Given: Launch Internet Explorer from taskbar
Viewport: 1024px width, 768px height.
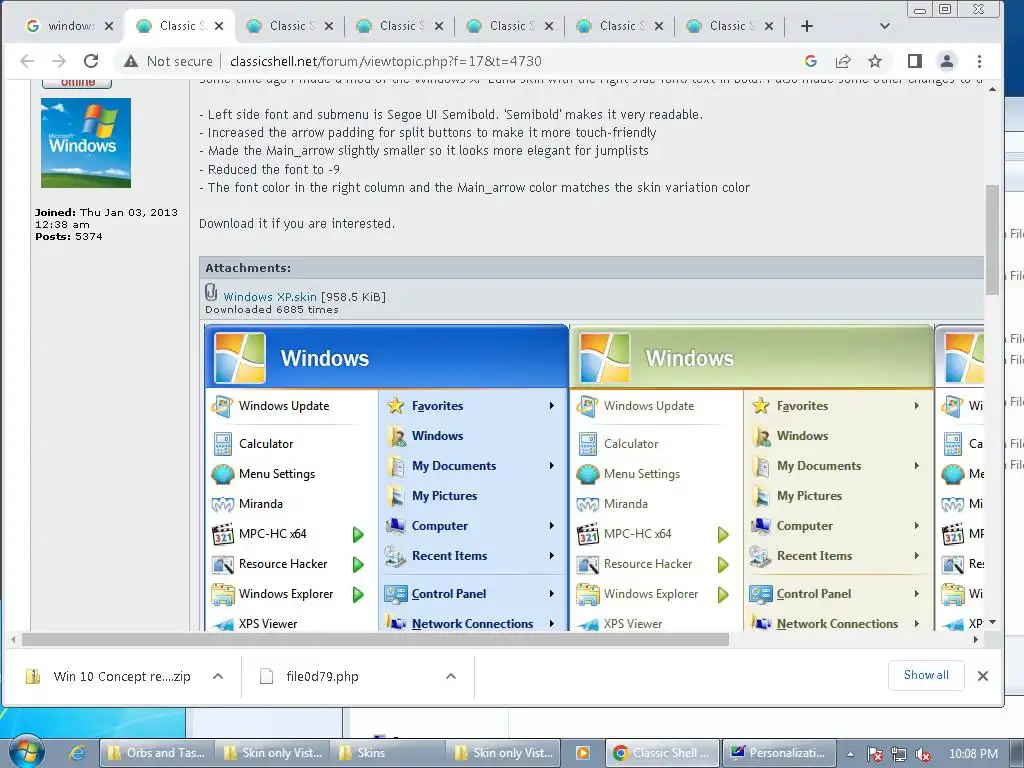Looking at the screenshot, I should [x=77, y=753].
